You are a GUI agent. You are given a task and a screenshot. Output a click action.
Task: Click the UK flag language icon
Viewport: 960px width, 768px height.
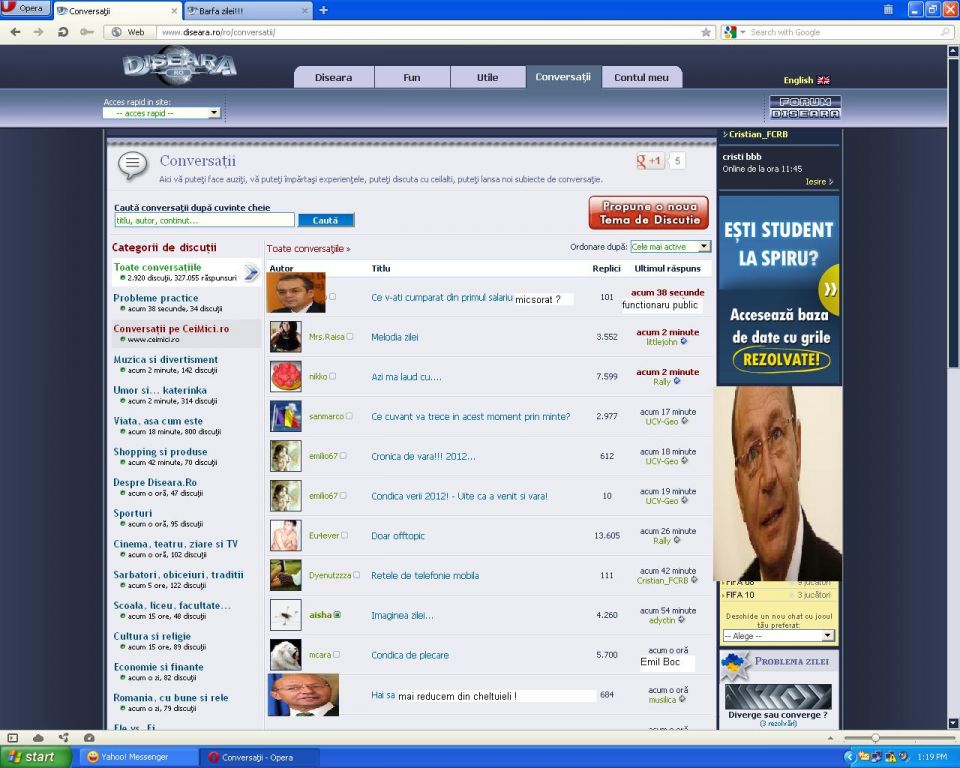(823, 80)
